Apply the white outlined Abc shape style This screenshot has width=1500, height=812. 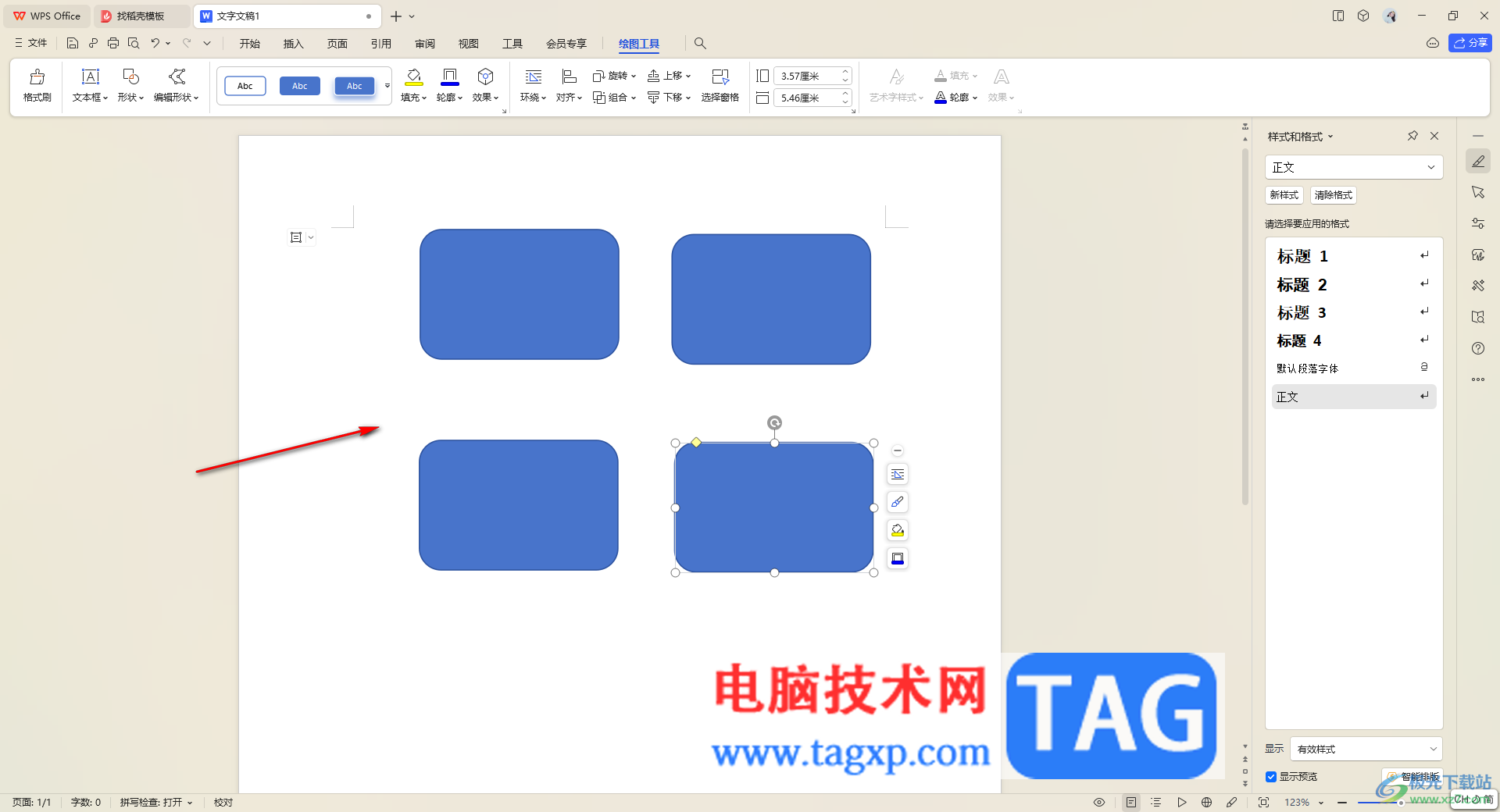tap(245, 86)
